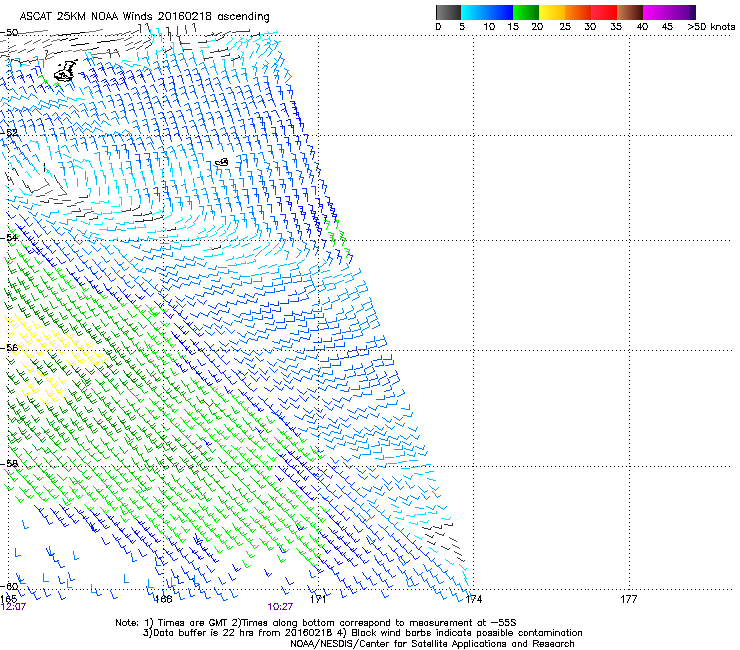740x650 pixels.
Task: Click the '-60' latitude label
Action: click(x=9, y=586)
